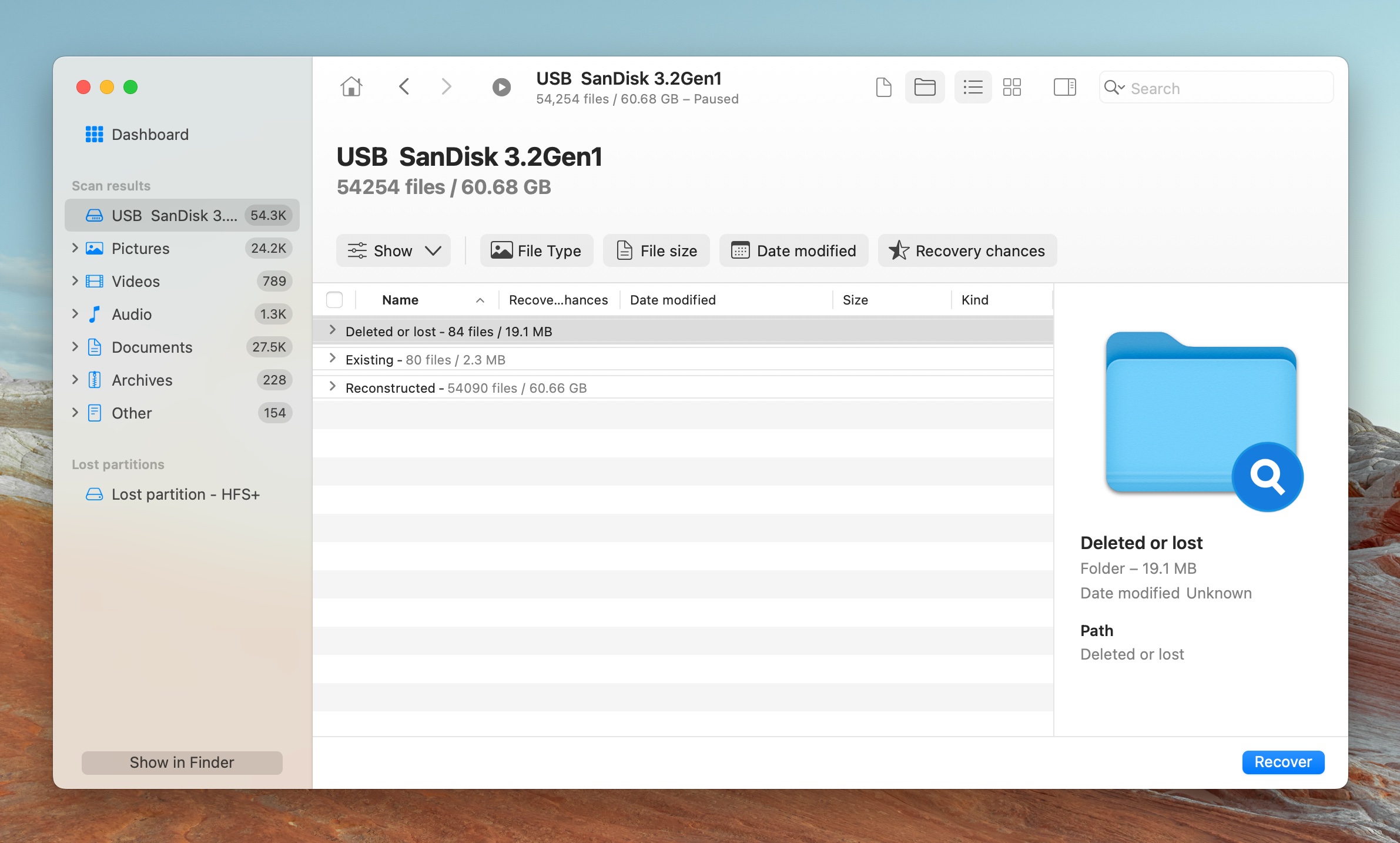1400x843 pixels.
Task: Go to the Home screen icon
Action: tap(351, 87)
